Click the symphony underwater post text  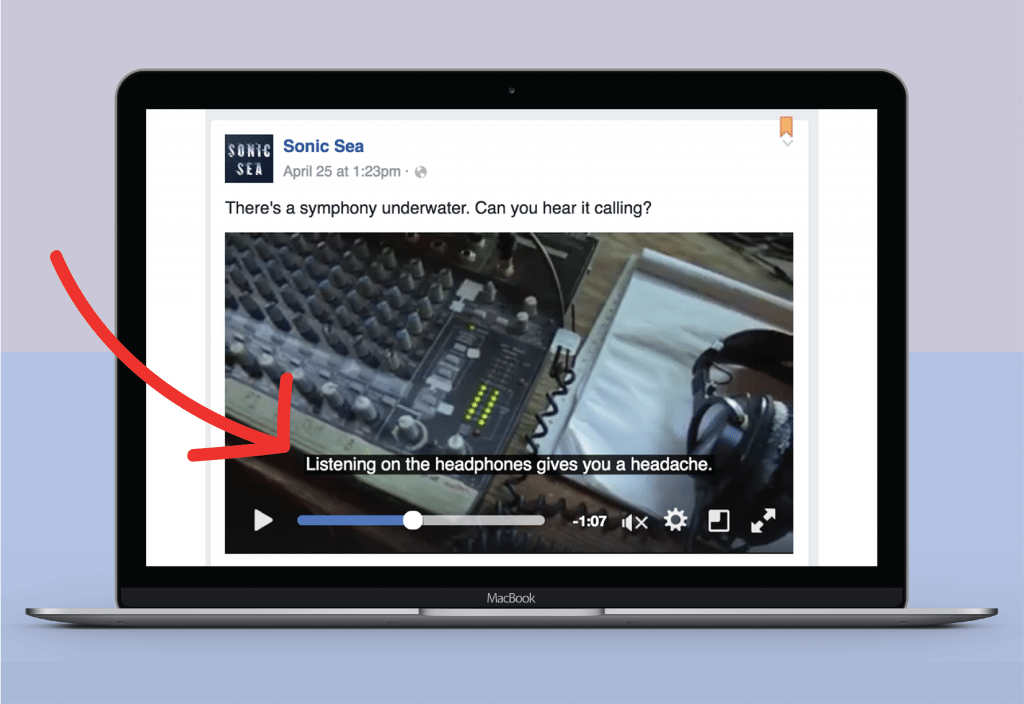(438, 208)
